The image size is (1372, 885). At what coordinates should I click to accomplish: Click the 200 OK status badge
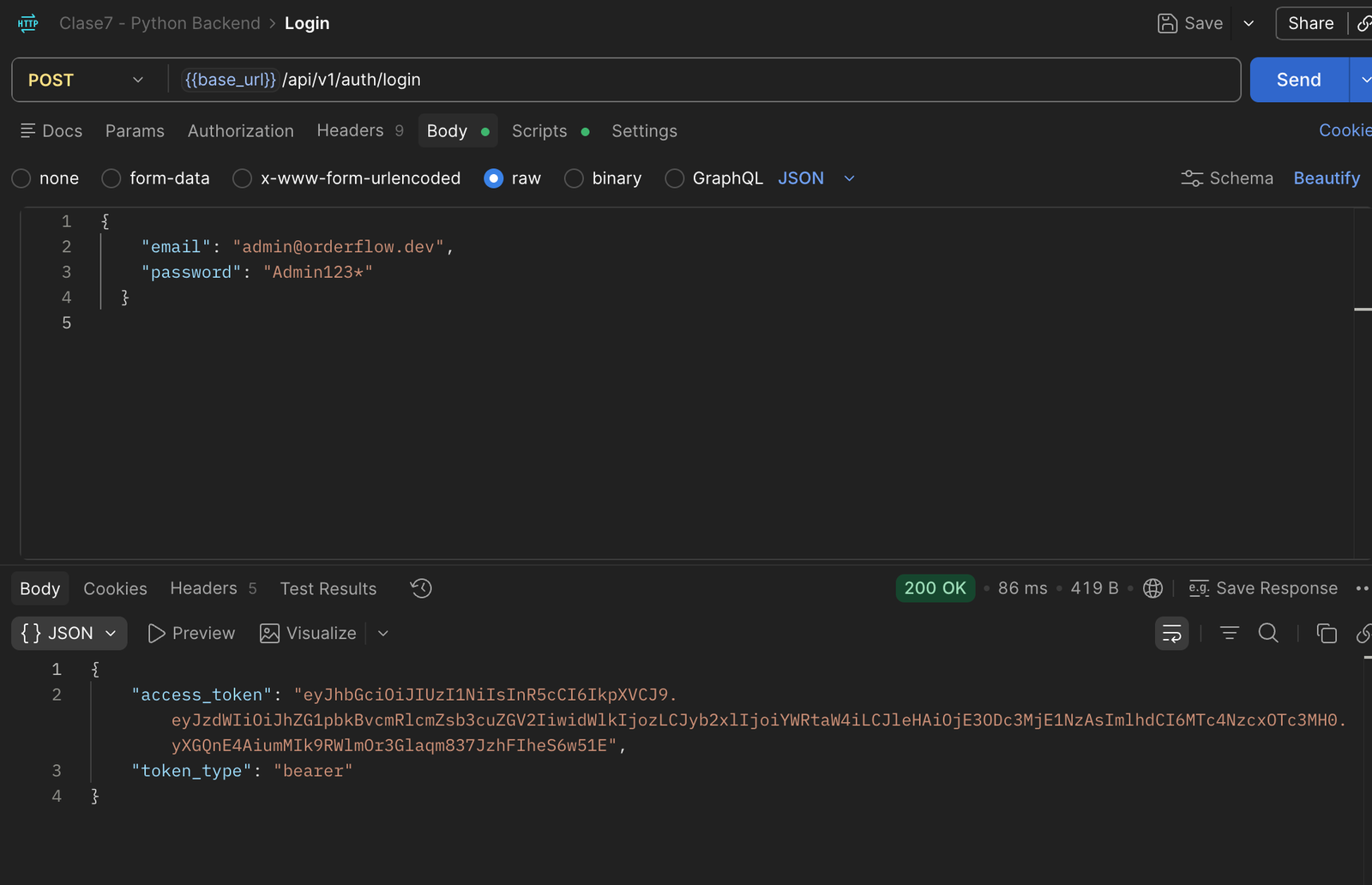coord(935,588)
